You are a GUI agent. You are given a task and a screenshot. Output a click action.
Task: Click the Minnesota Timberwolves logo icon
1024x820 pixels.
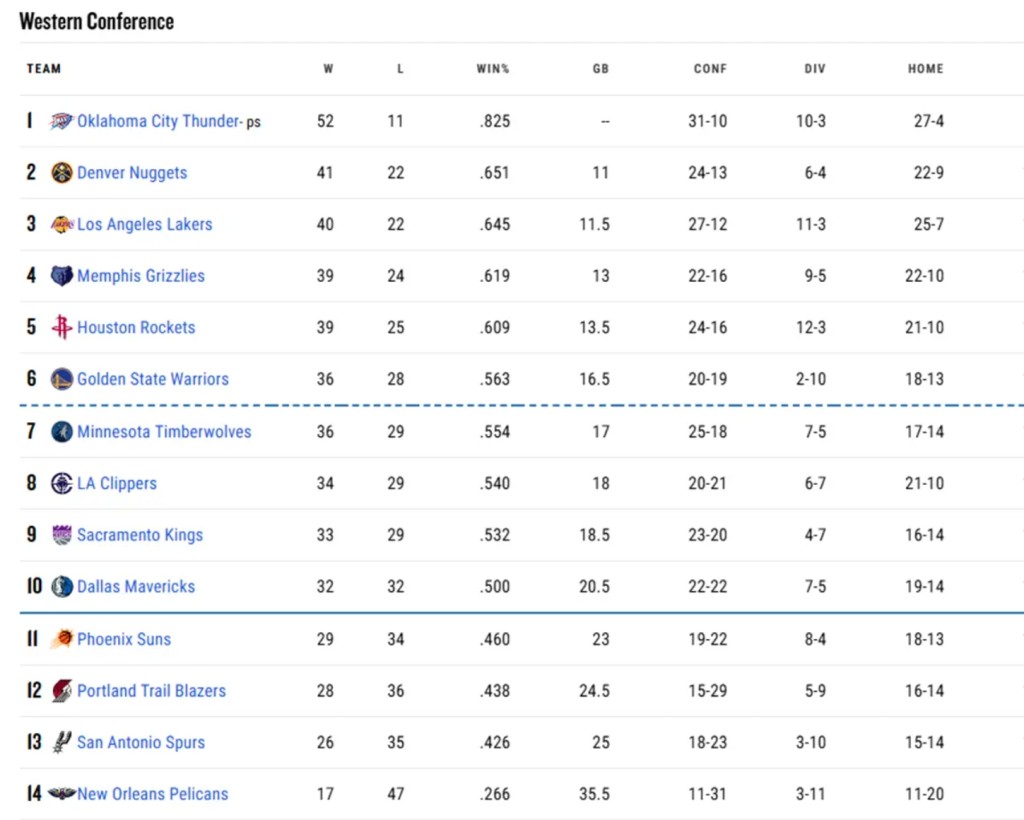pyautogui.click(x=62, y=432)
